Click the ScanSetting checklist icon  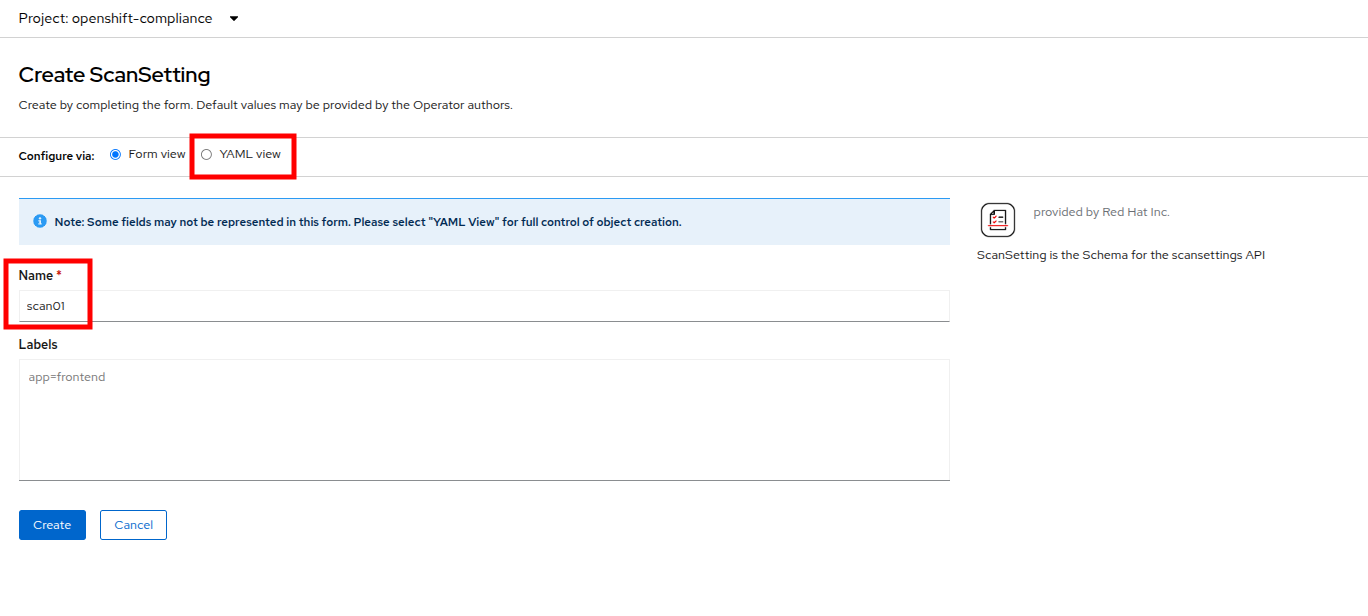click(997, 219)
